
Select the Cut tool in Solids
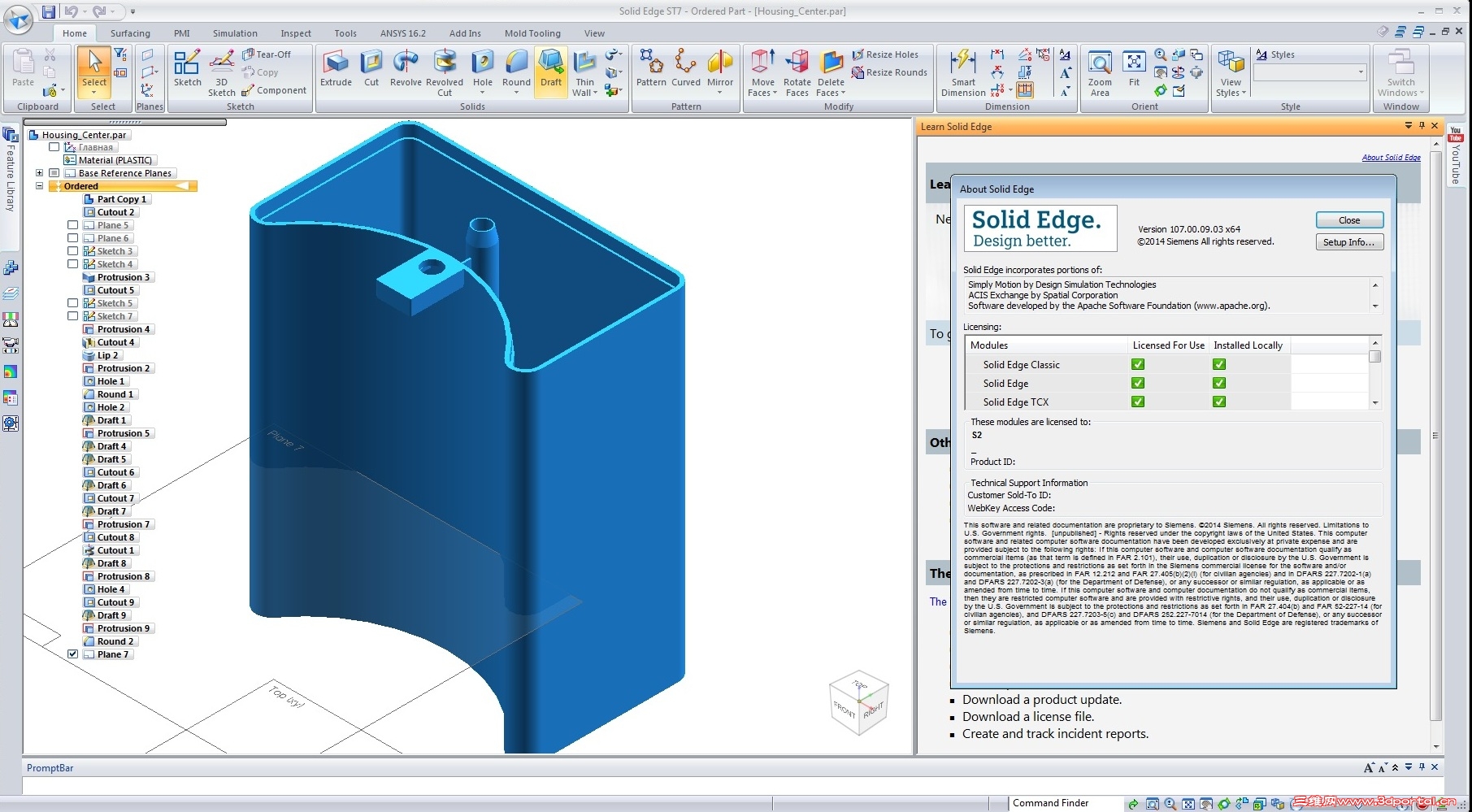point(371,69)
